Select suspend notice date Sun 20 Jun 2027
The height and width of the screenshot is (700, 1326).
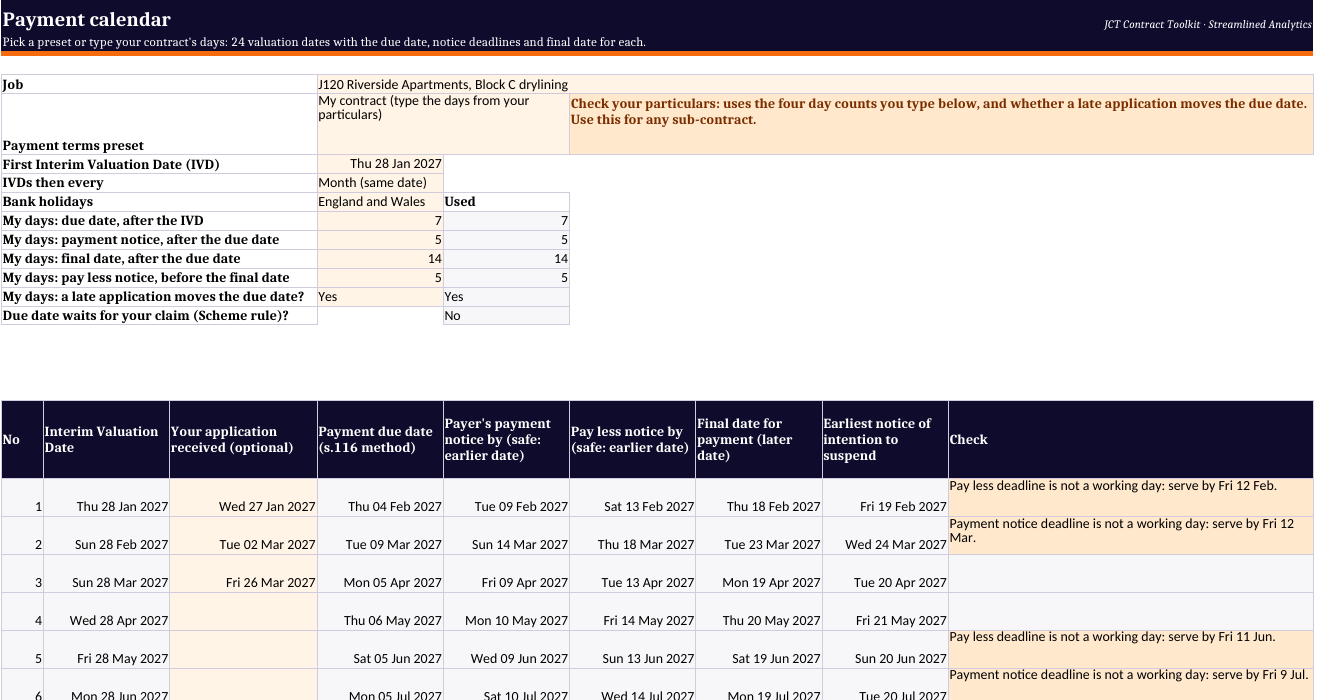click(x=884, y=650)
